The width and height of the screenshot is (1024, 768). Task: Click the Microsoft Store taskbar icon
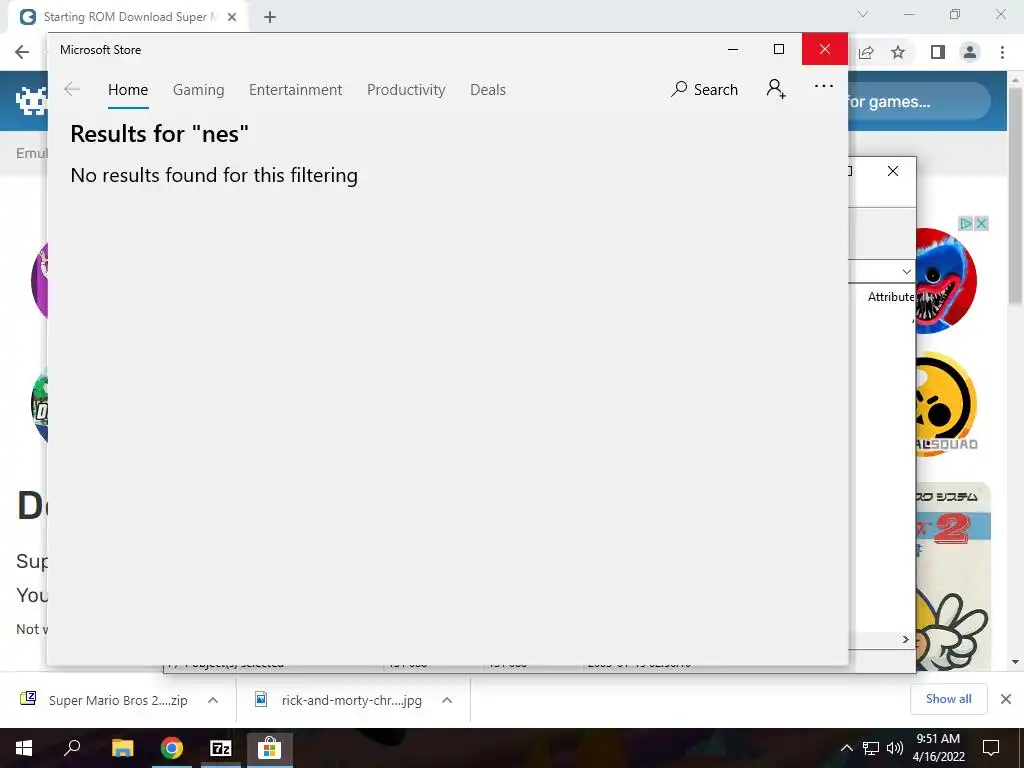(x=270, y=748)
